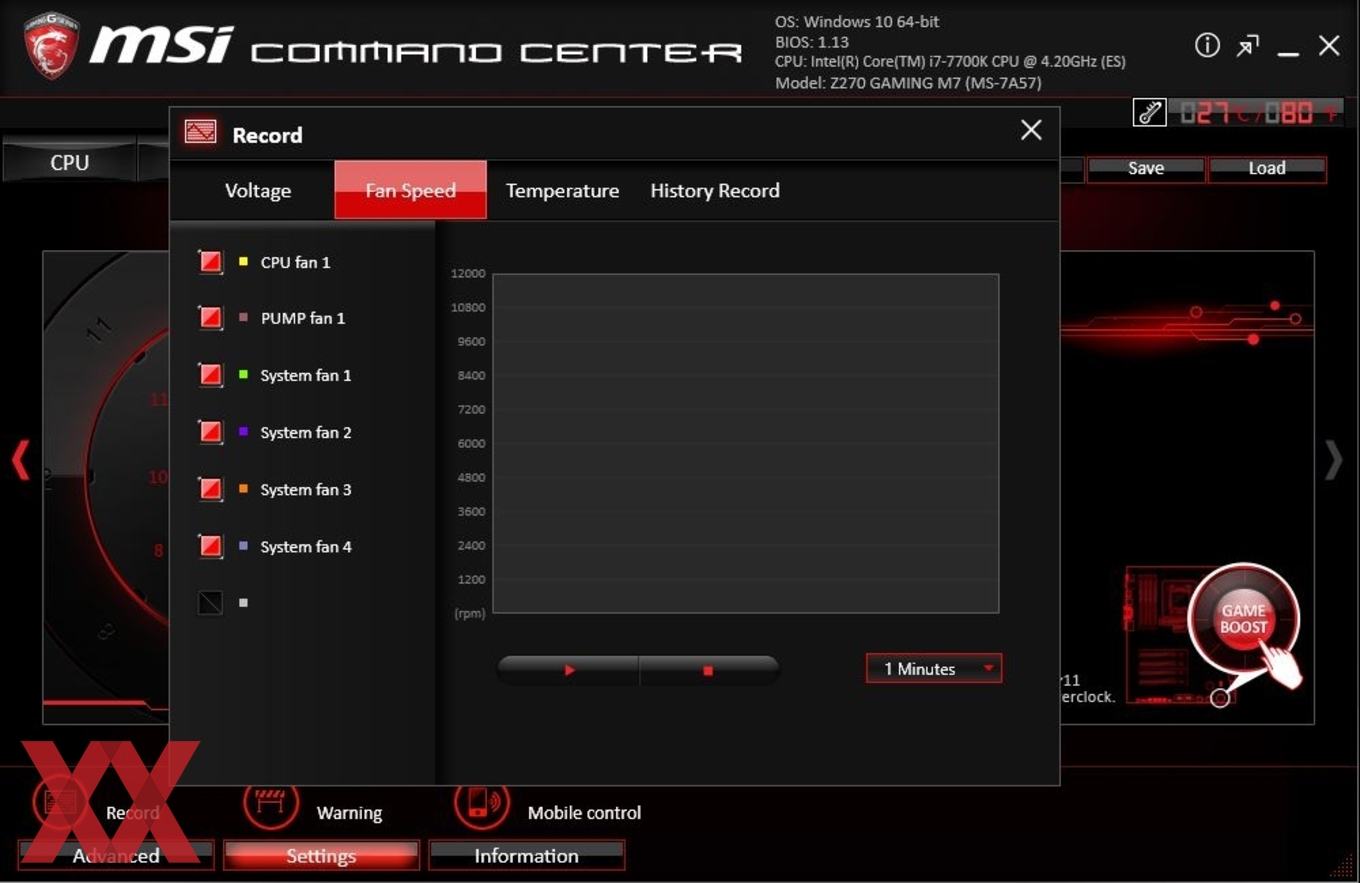Image resolution: width=1360 pixels, height=883 pixels.
Task: Click the Save button
Action: (1146, 168)
